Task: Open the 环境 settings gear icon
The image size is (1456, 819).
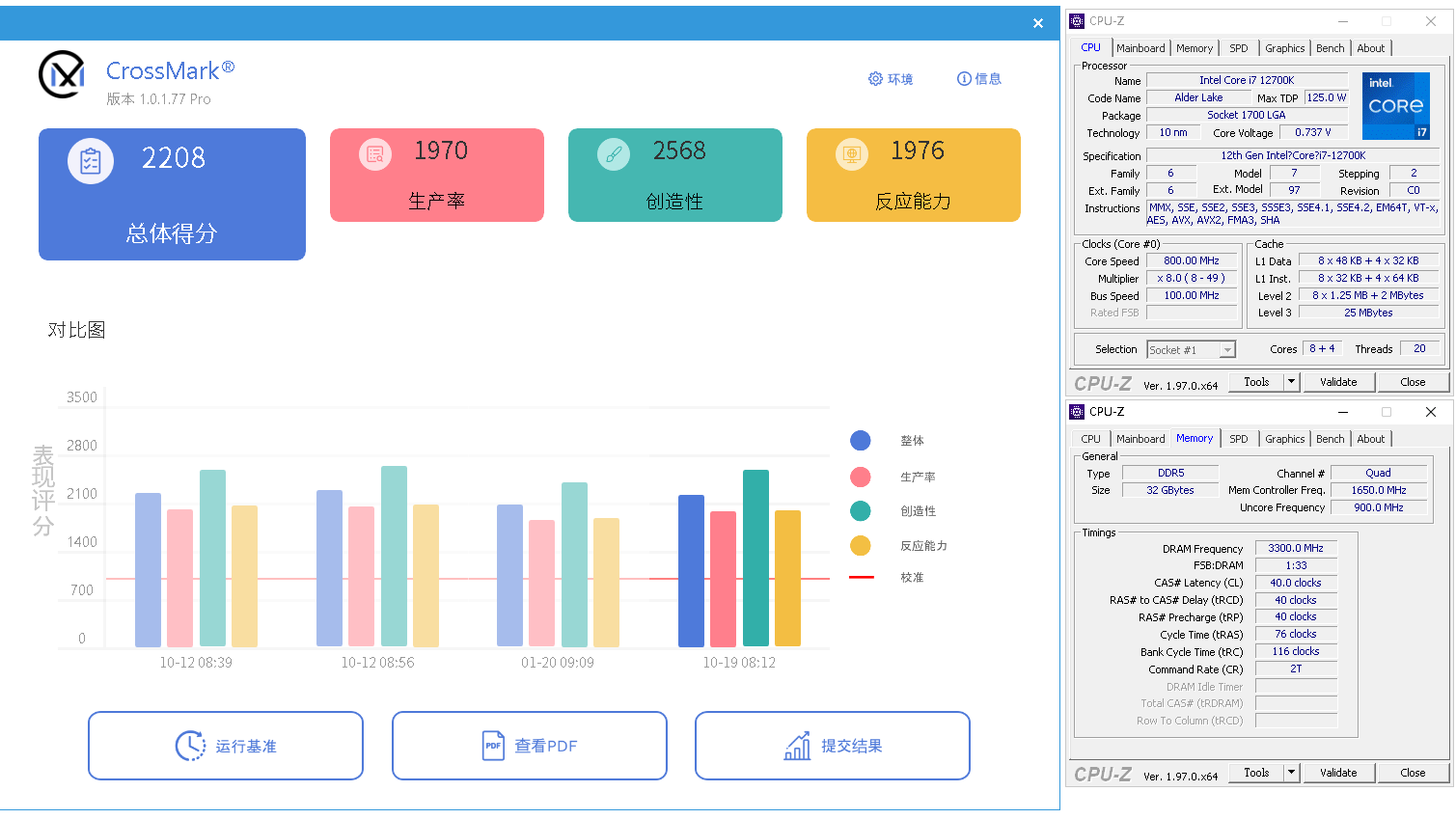Action: tap(875, 78)
